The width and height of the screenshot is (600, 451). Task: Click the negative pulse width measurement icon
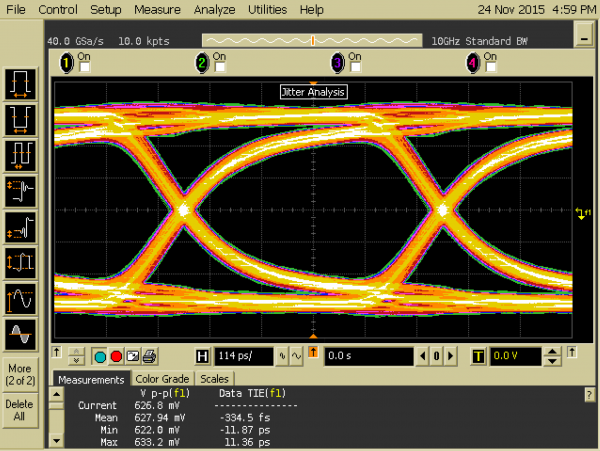(x=20, y=118)
